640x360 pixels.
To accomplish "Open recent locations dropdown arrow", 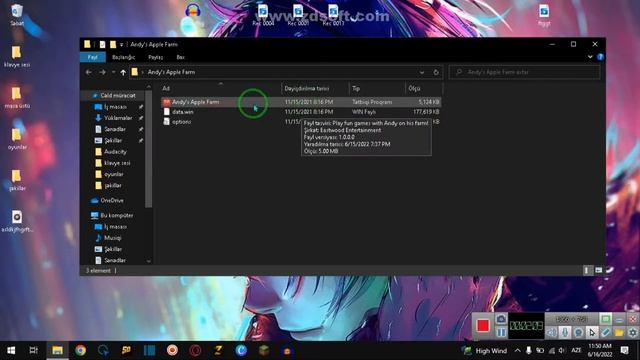I will tap(113, 72).
